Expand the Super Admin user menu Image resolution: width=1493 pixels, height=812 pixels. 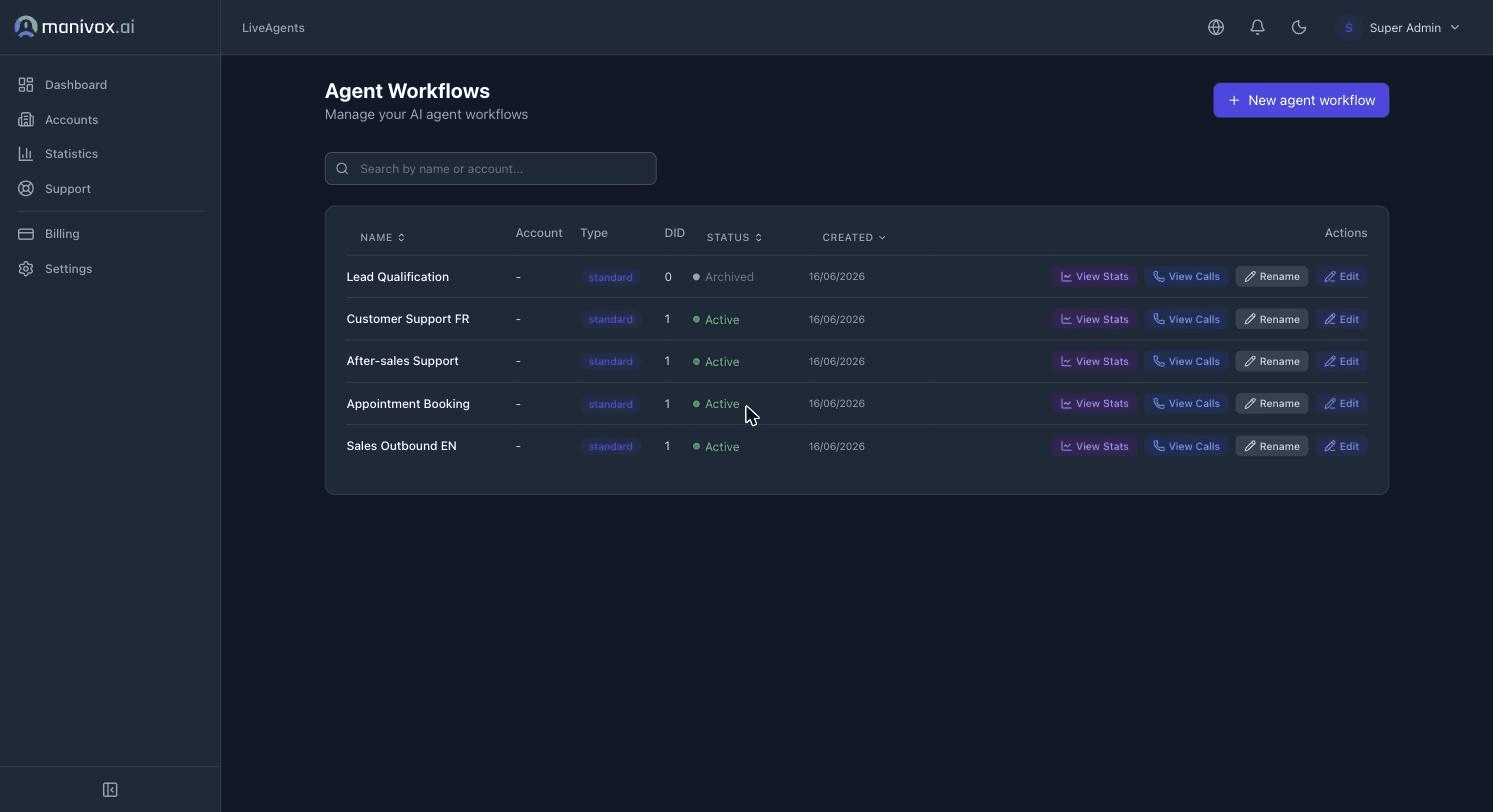coord(1400,28)
